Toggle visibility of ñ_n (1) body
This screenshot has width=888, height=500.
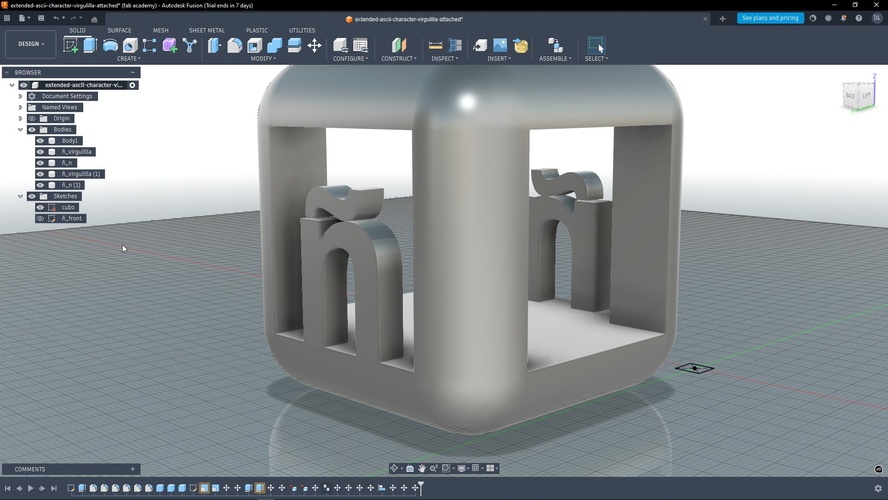40,185
